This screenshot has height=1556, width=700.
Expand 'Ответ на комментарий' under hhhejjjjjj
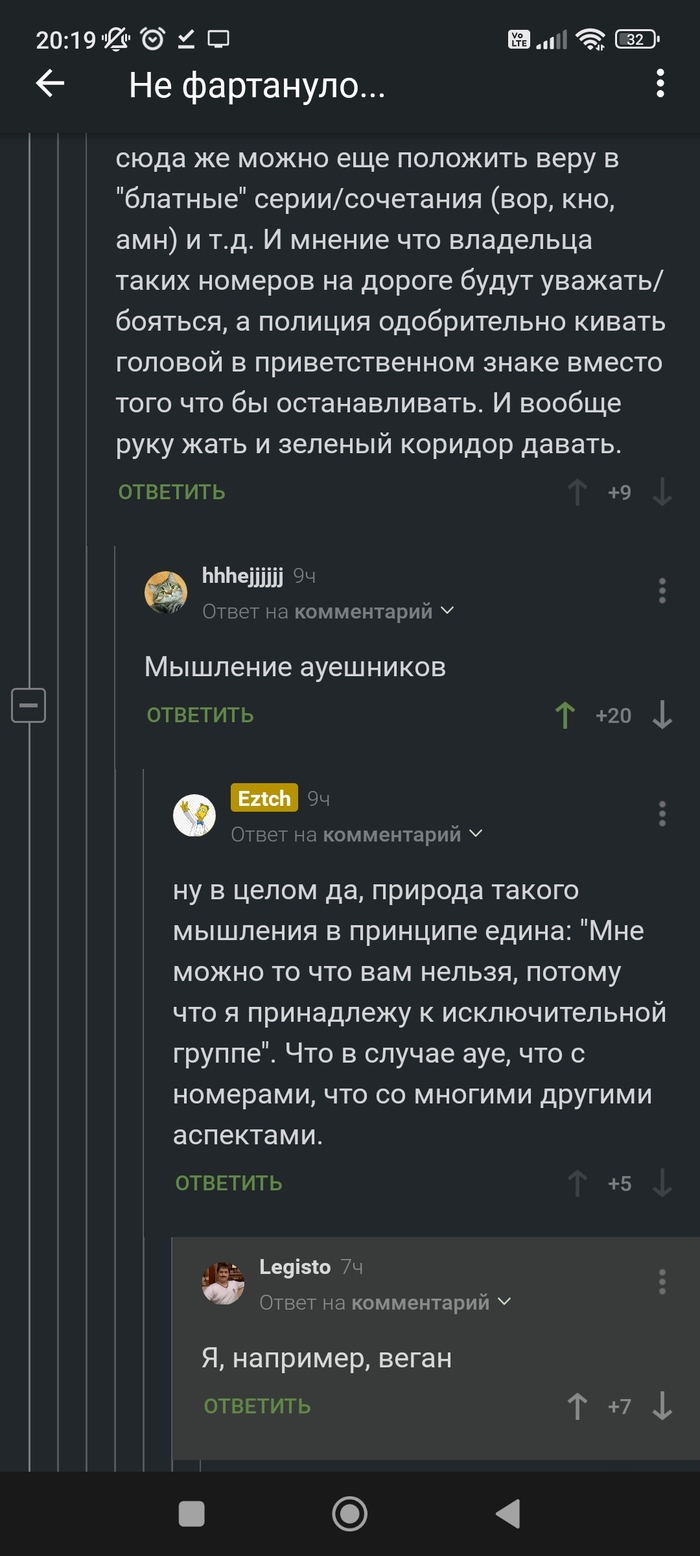point(328,611)
